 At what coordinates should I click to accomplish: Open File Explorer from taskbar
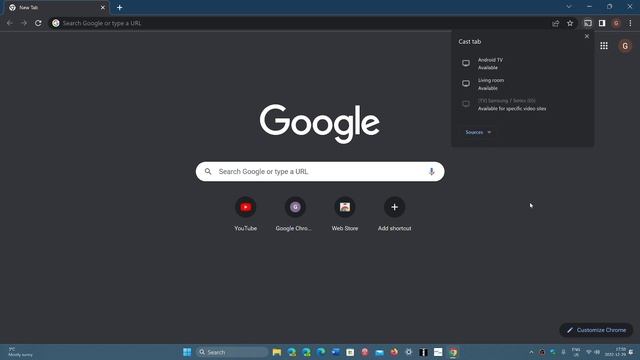(x=277, y=352)
